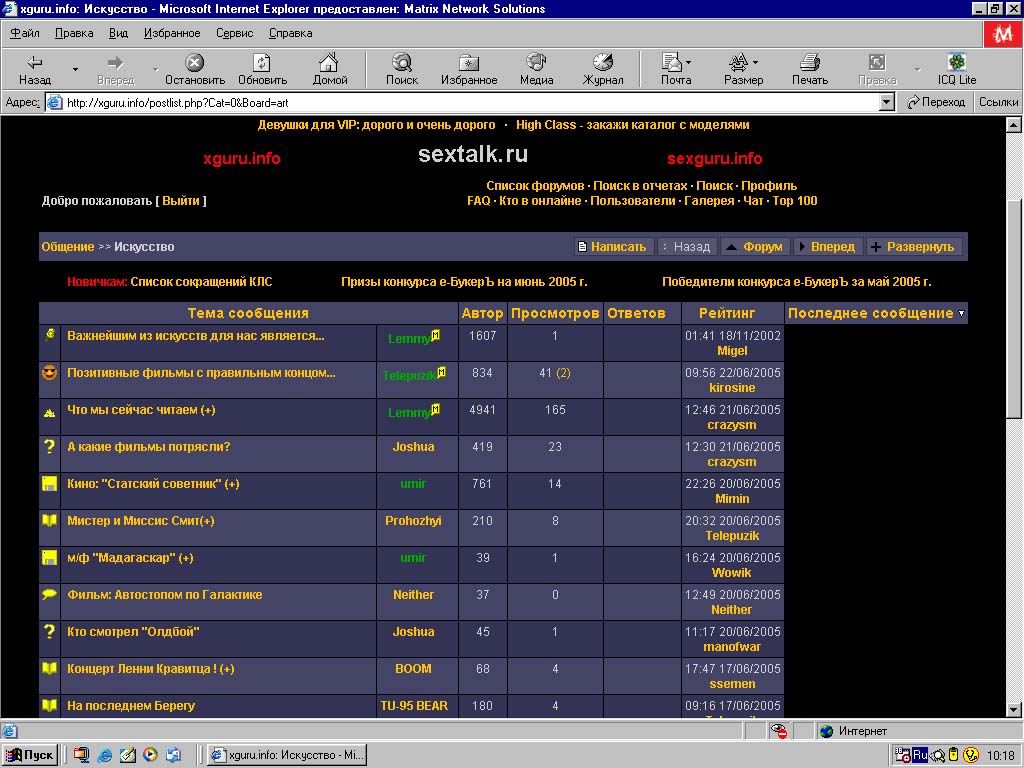Open the Back button history dropdown arrow

tap(75, 69)
